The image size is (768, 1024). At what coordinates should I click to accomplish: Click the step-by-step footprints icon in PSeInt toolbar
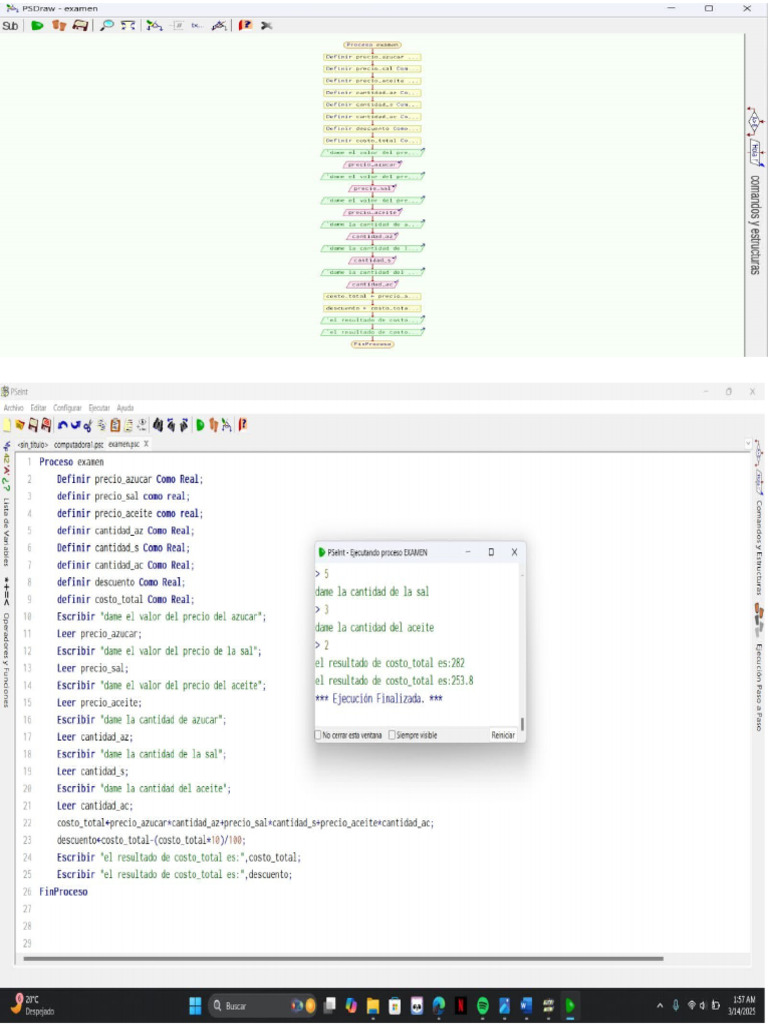(x=213, y=425)
